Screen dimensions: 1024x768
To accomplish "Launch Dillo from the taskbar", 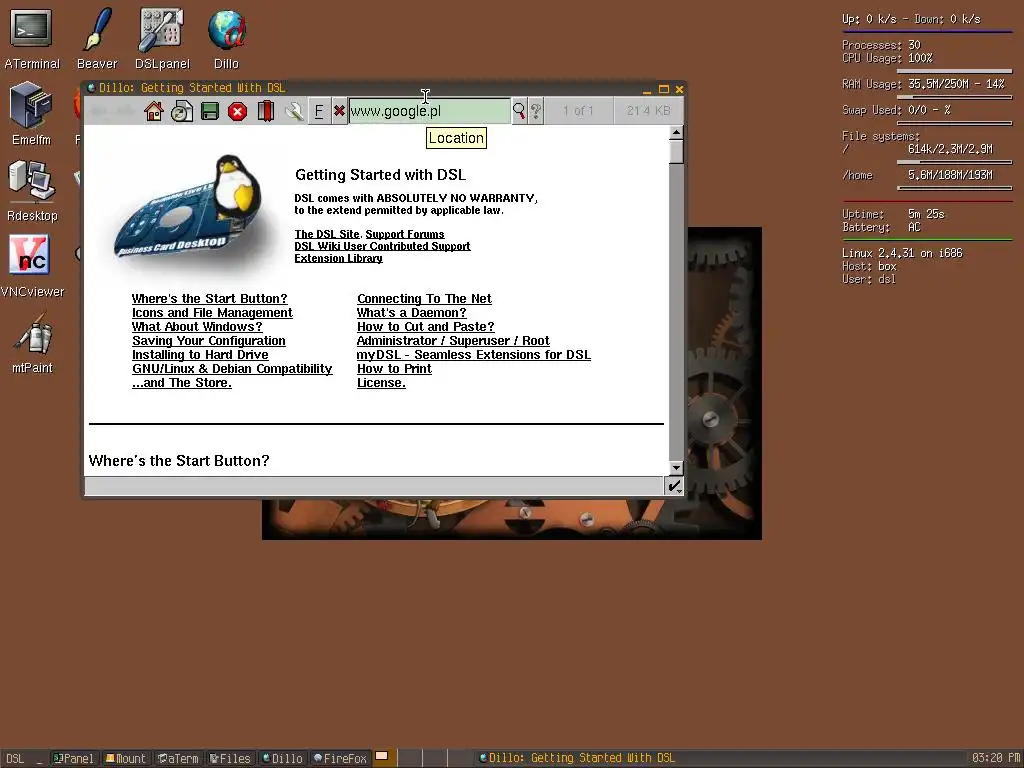I will 282,758.
